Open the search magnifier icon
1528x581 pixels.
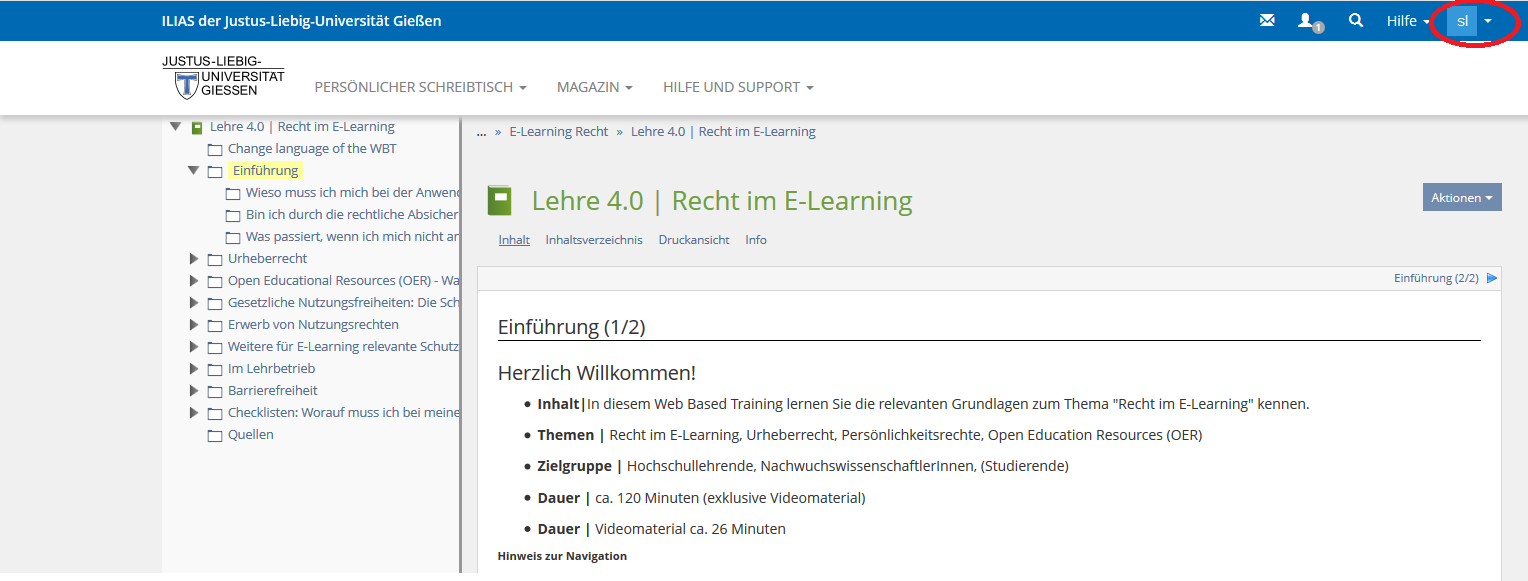pyautogui.click(x=1356, y=20)
